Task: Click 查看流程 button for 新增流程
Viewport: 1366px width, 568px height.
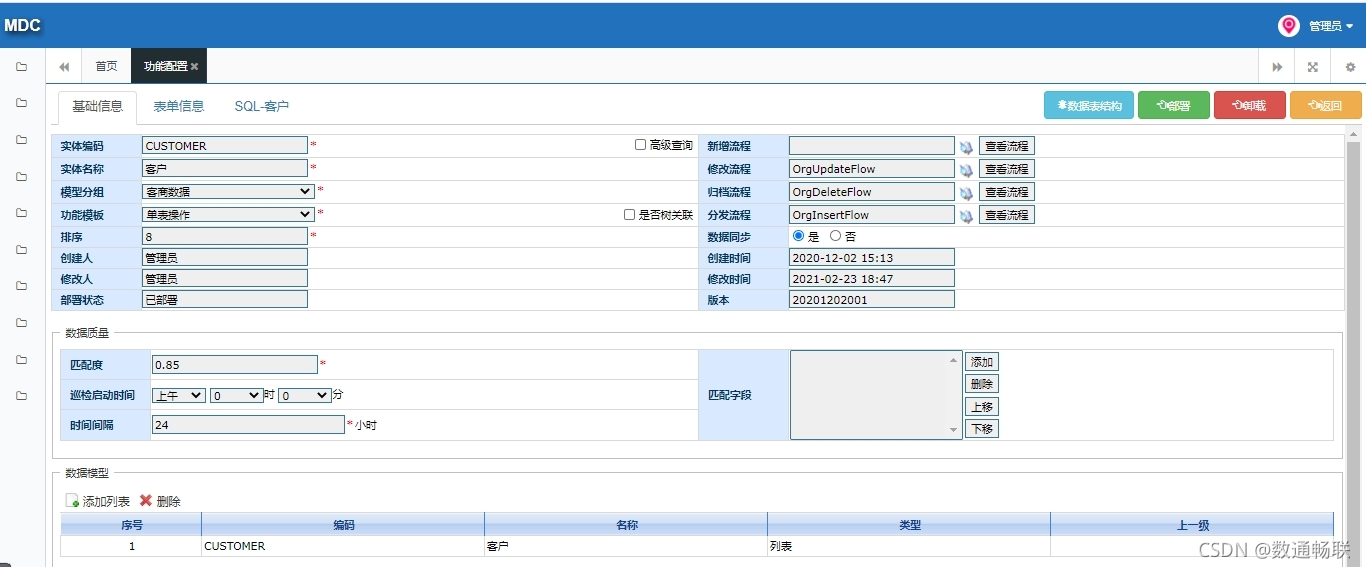Action: click(x=1006, y=146)
